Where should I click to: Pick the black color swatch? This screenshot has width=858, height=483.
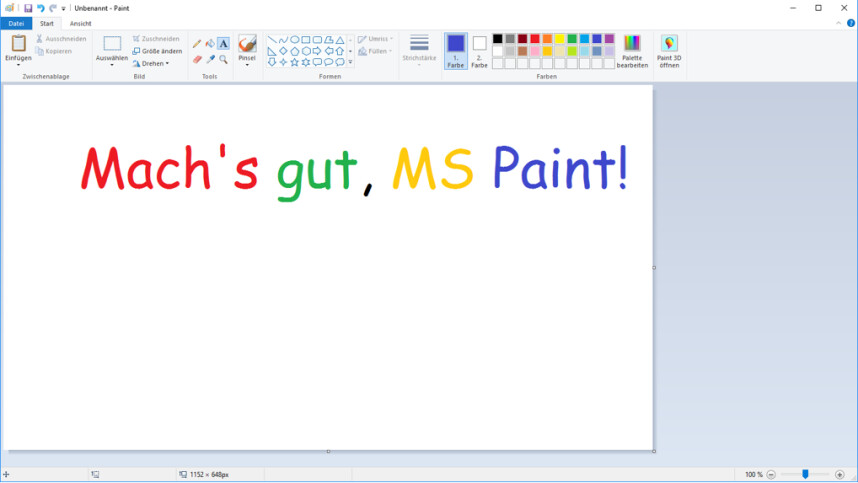click(497, 38)
